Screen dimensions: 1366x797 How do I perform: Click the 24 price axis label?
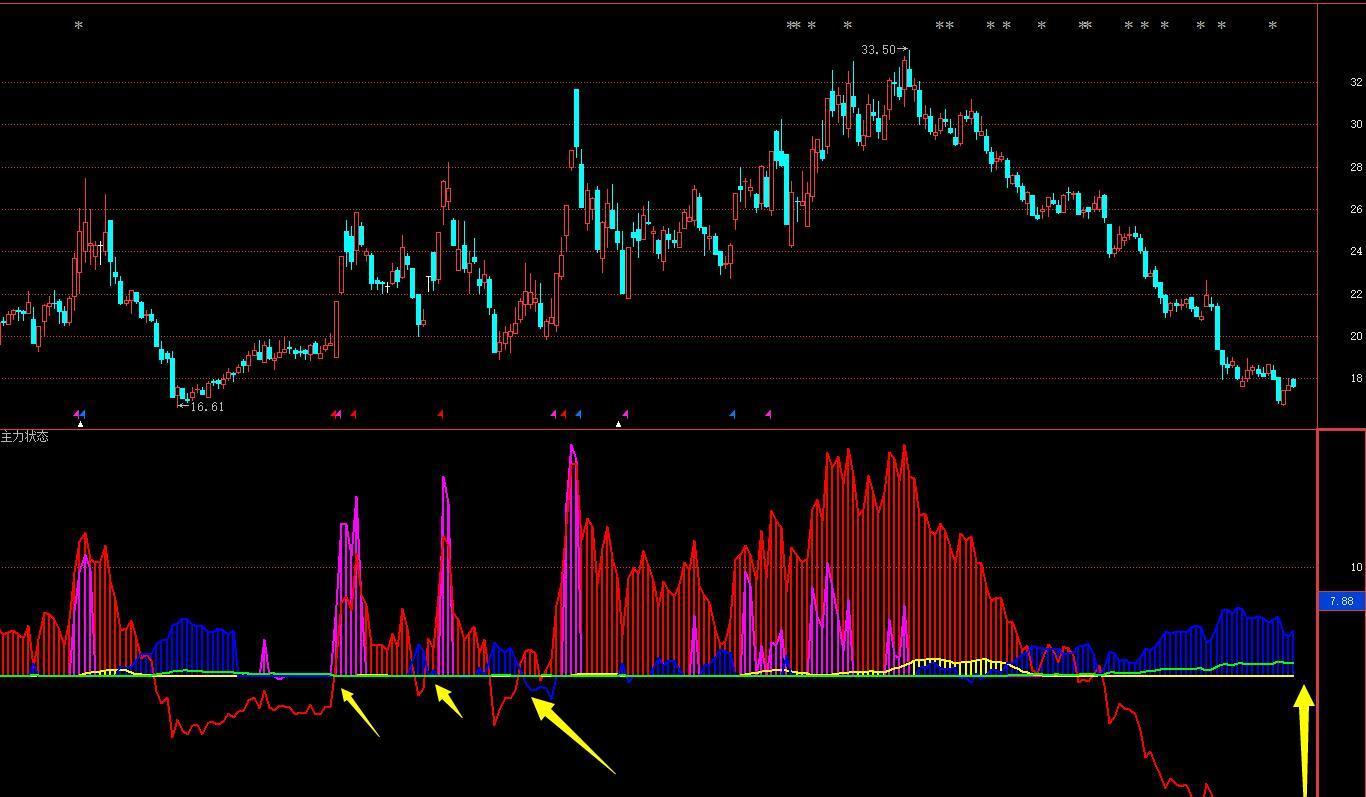point(1356,252)
